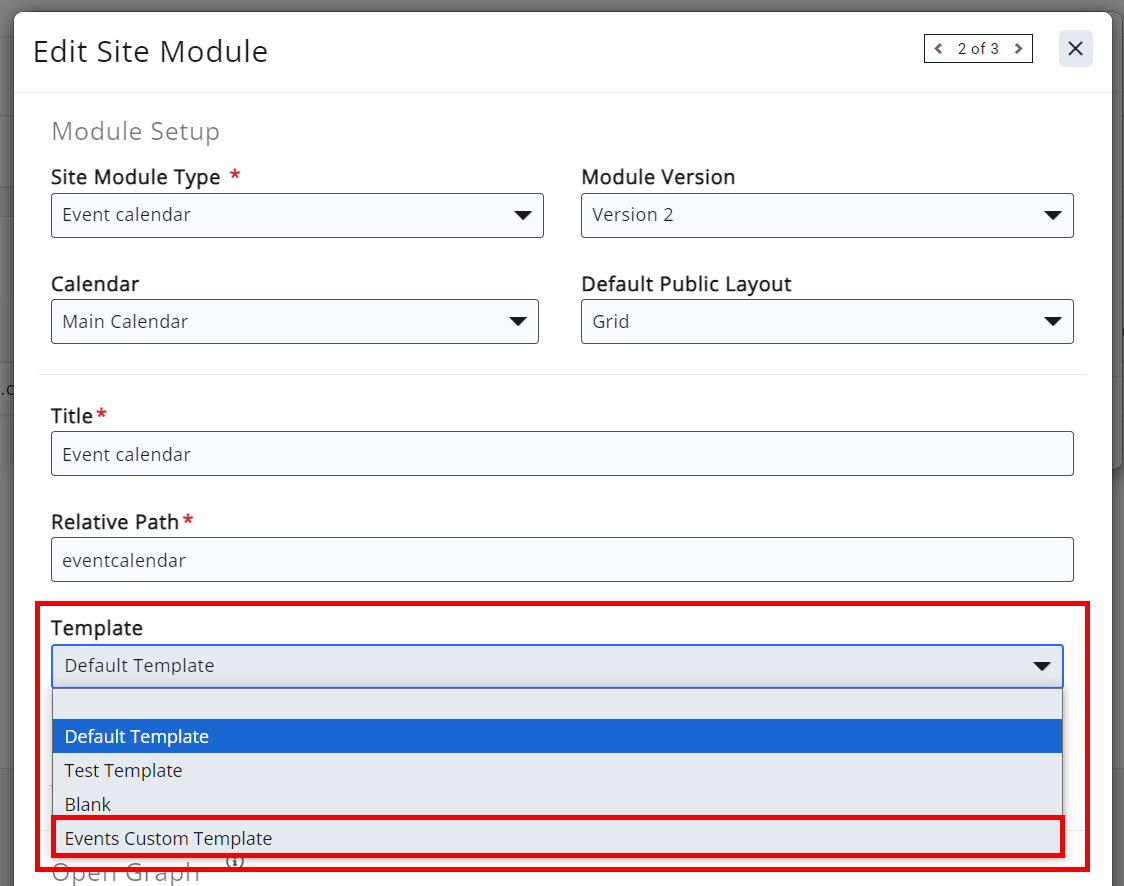The height and width of the screenshot is (886, 1124).
Task: Close the Edit Site Module dialog
Action: point(1075,49)
